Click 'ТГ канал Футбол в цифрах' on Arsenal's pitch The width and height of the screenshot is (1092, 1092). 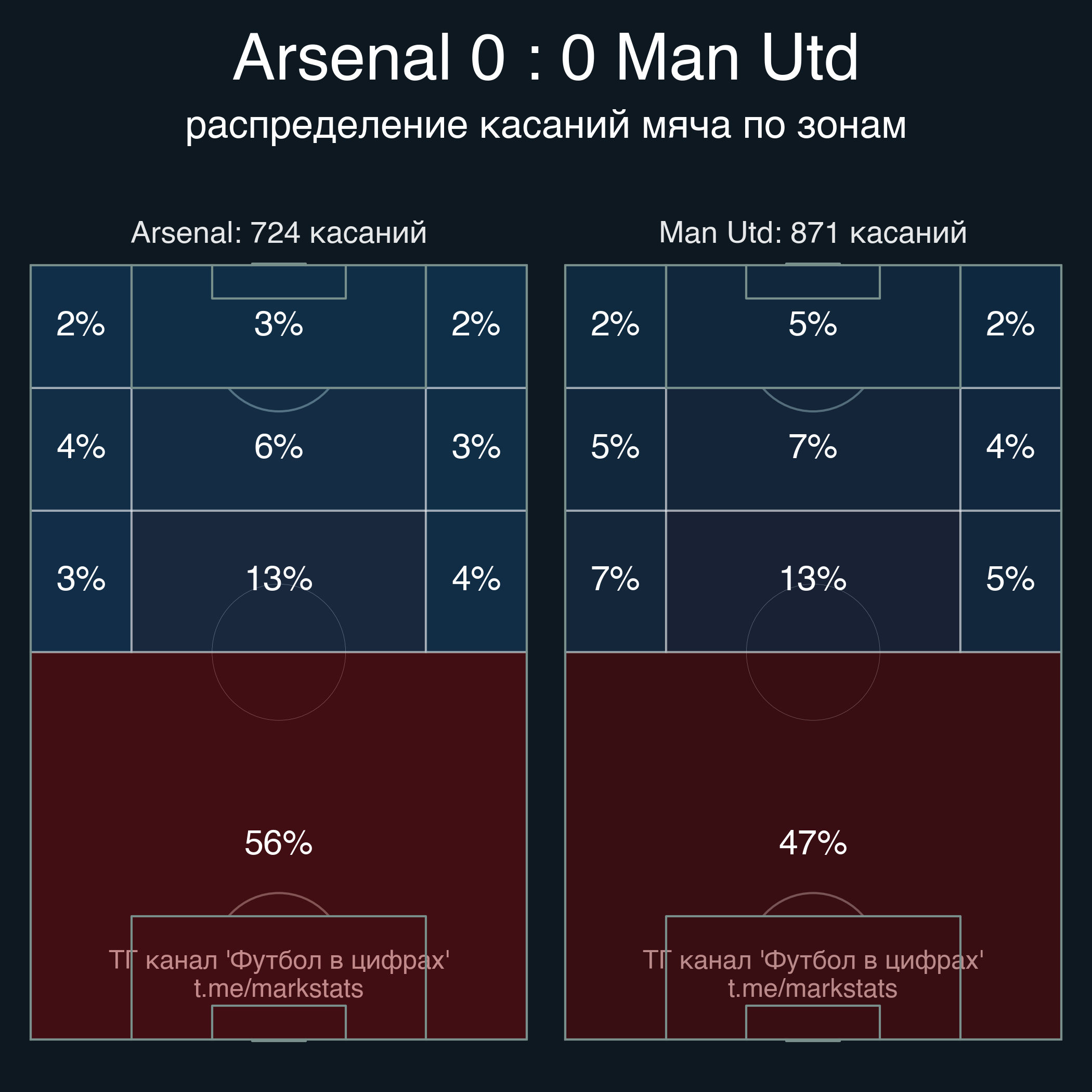(279, 960)
